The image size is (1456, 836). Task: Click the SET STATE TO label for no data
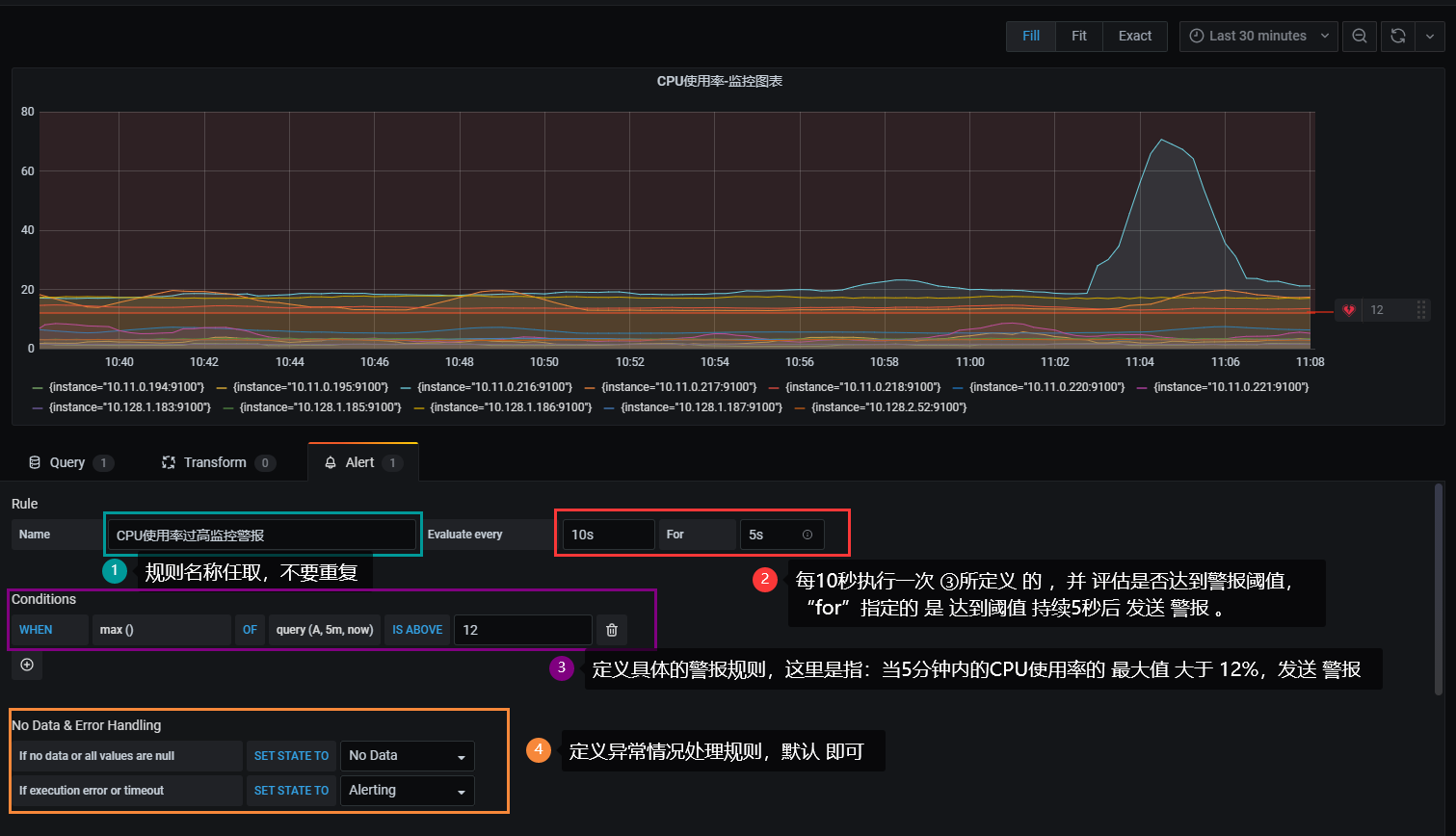coord(291,756)
